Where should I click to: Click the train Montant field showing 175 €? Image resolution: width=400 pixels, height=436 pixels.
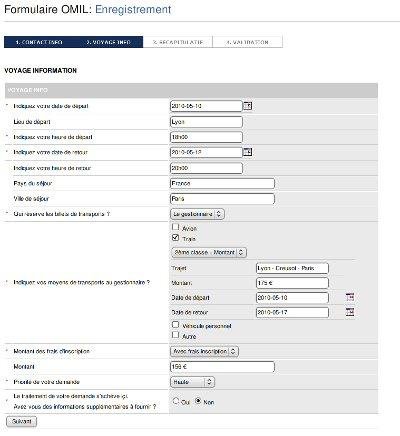pyautogui.click(x=292, y=283)
